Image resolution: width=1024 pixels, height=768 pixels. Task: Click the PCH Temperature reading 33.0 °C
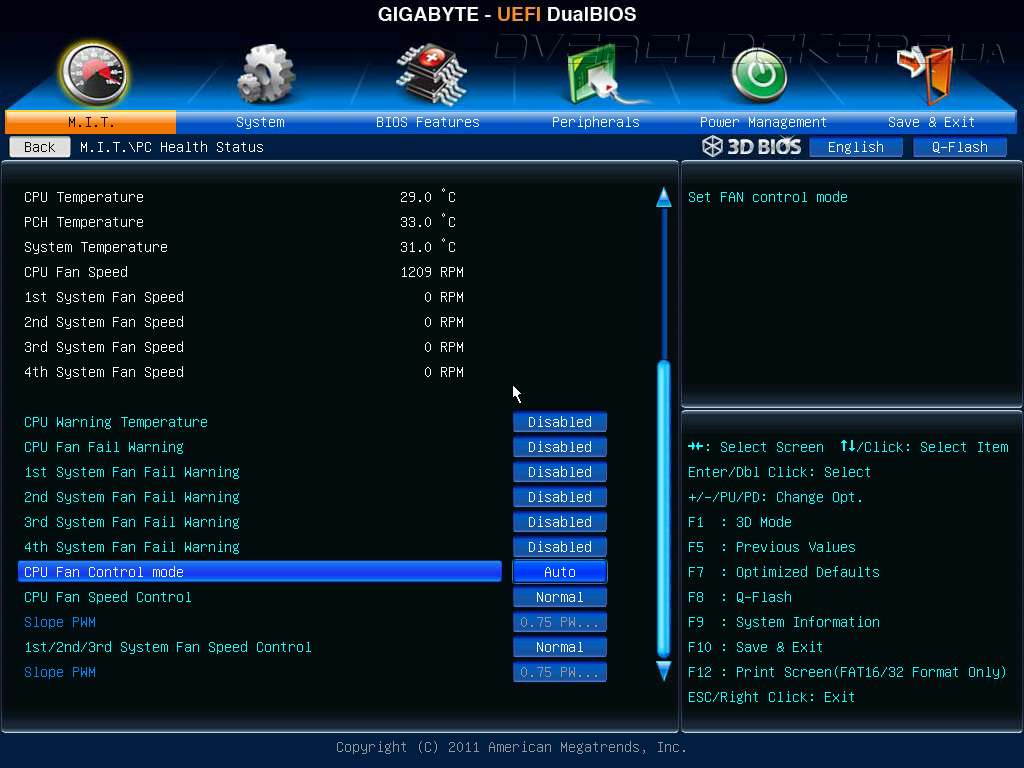tap(428, 222)
